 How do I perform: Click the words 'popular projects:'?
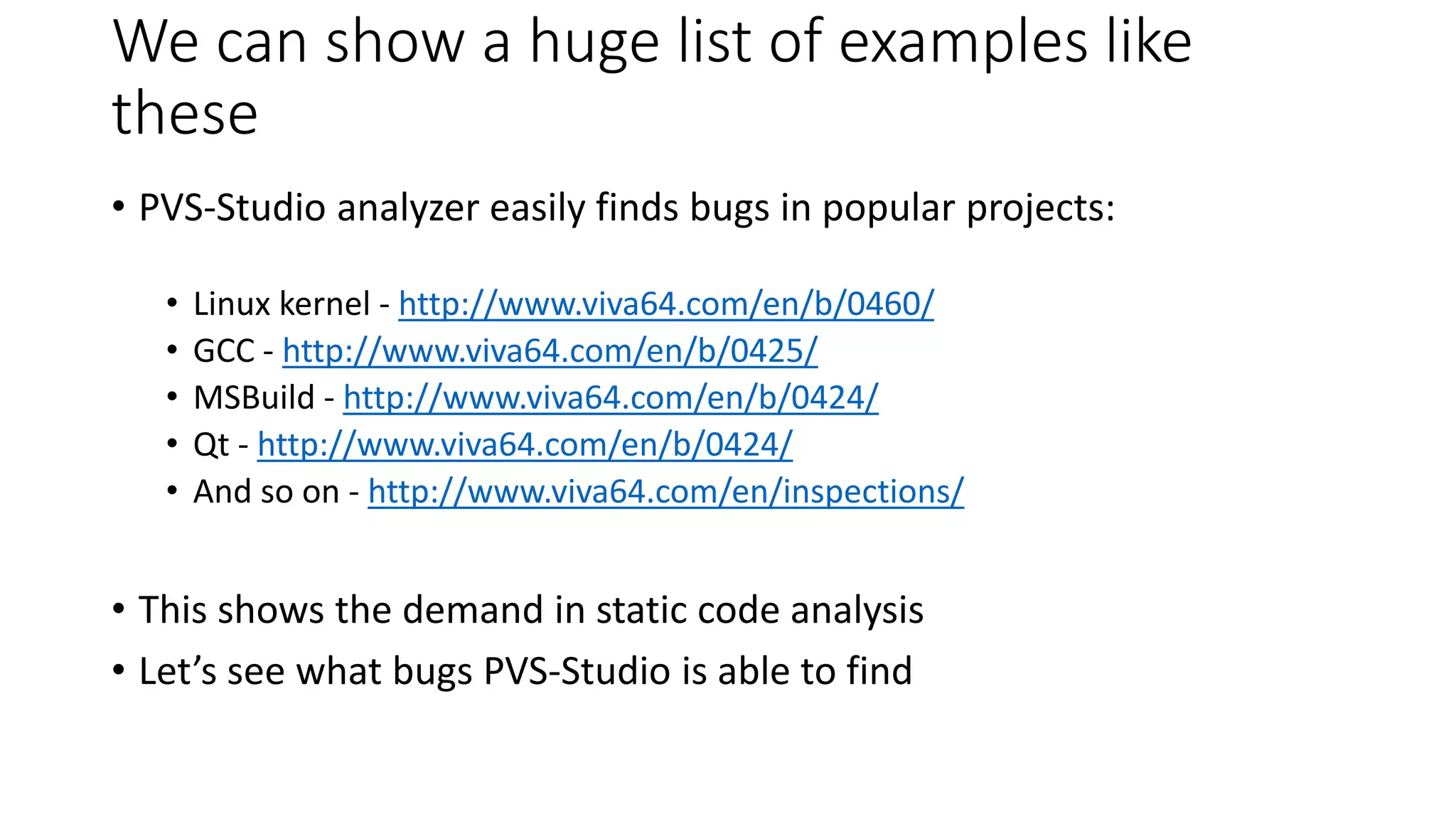(968, 208)
